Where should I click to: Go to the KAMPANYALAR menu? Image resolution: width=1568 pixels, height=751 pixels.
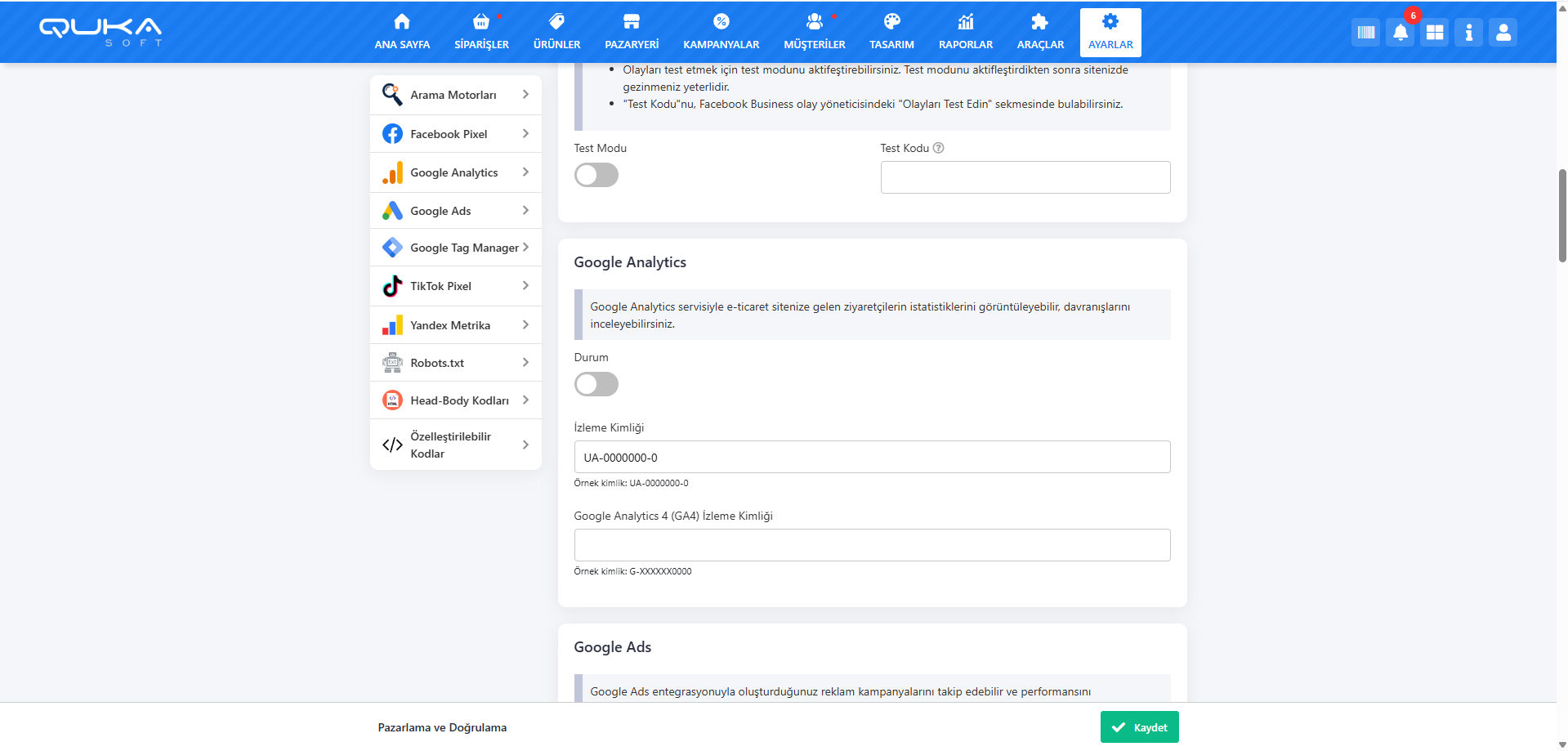pyautogui.click(x=721, y=33)
